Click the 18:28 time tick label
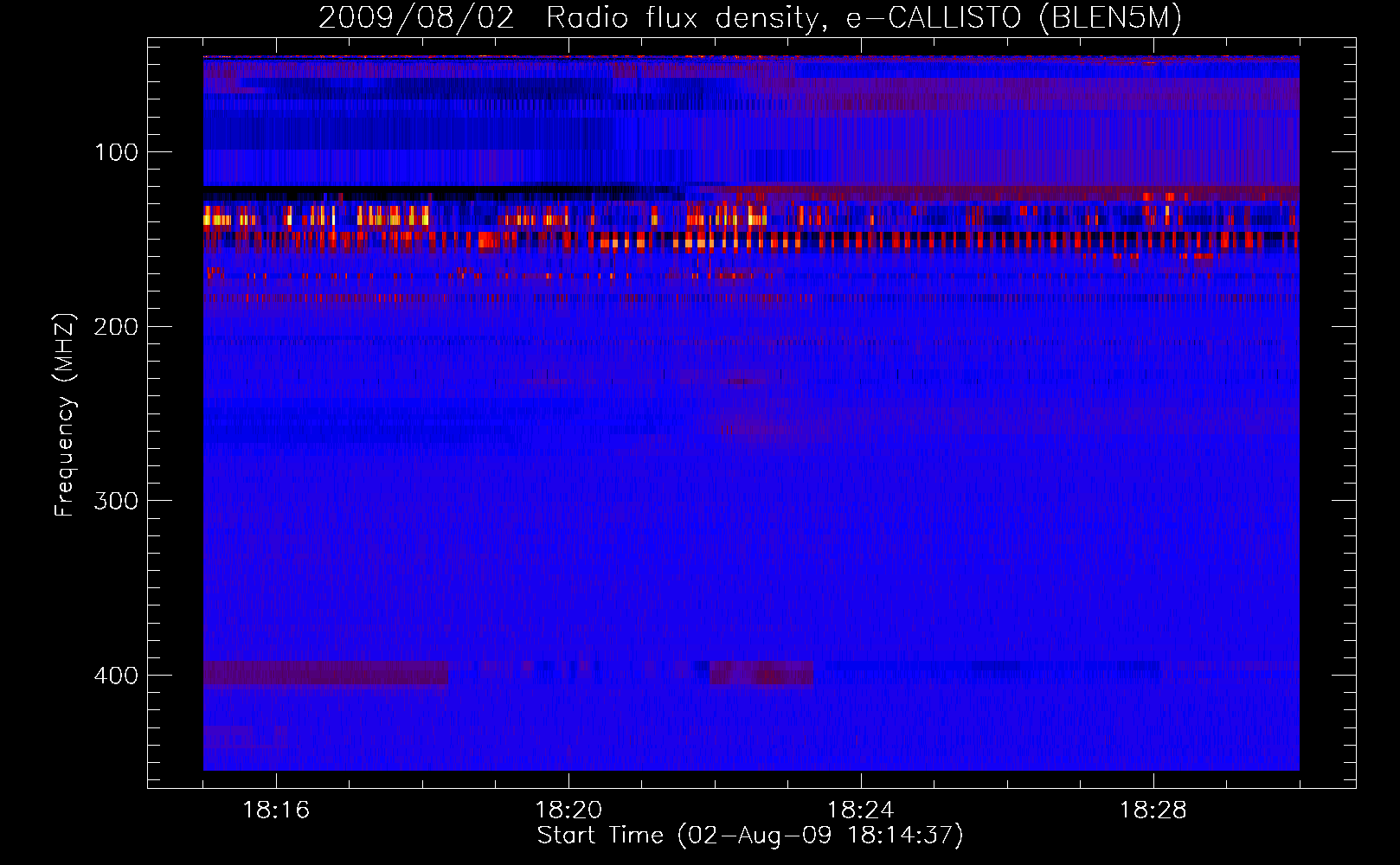Image resolution: width=1400 pixels, height=865 pixels. (1153, 810)
